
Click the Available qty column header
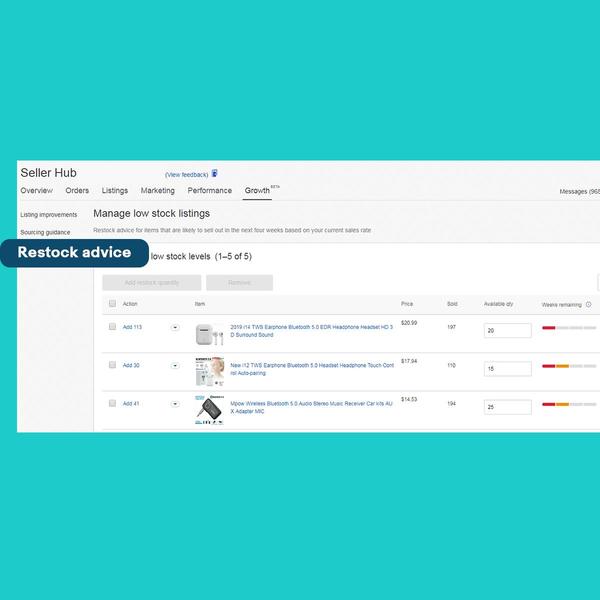click(x=498, y=304)
